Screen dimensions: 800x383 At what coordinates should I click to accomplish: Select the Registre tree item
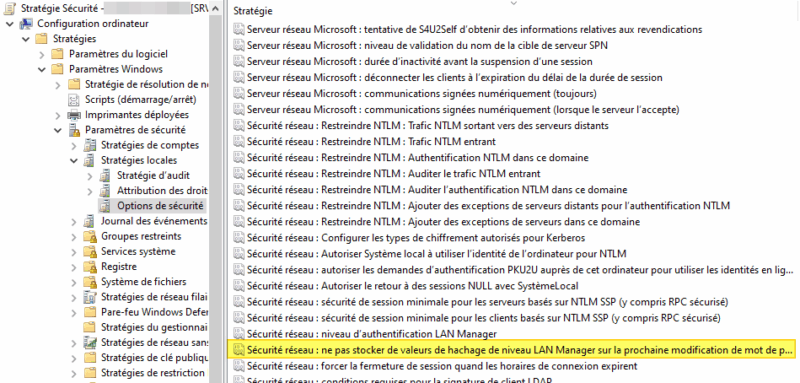(x=119, y=267)
